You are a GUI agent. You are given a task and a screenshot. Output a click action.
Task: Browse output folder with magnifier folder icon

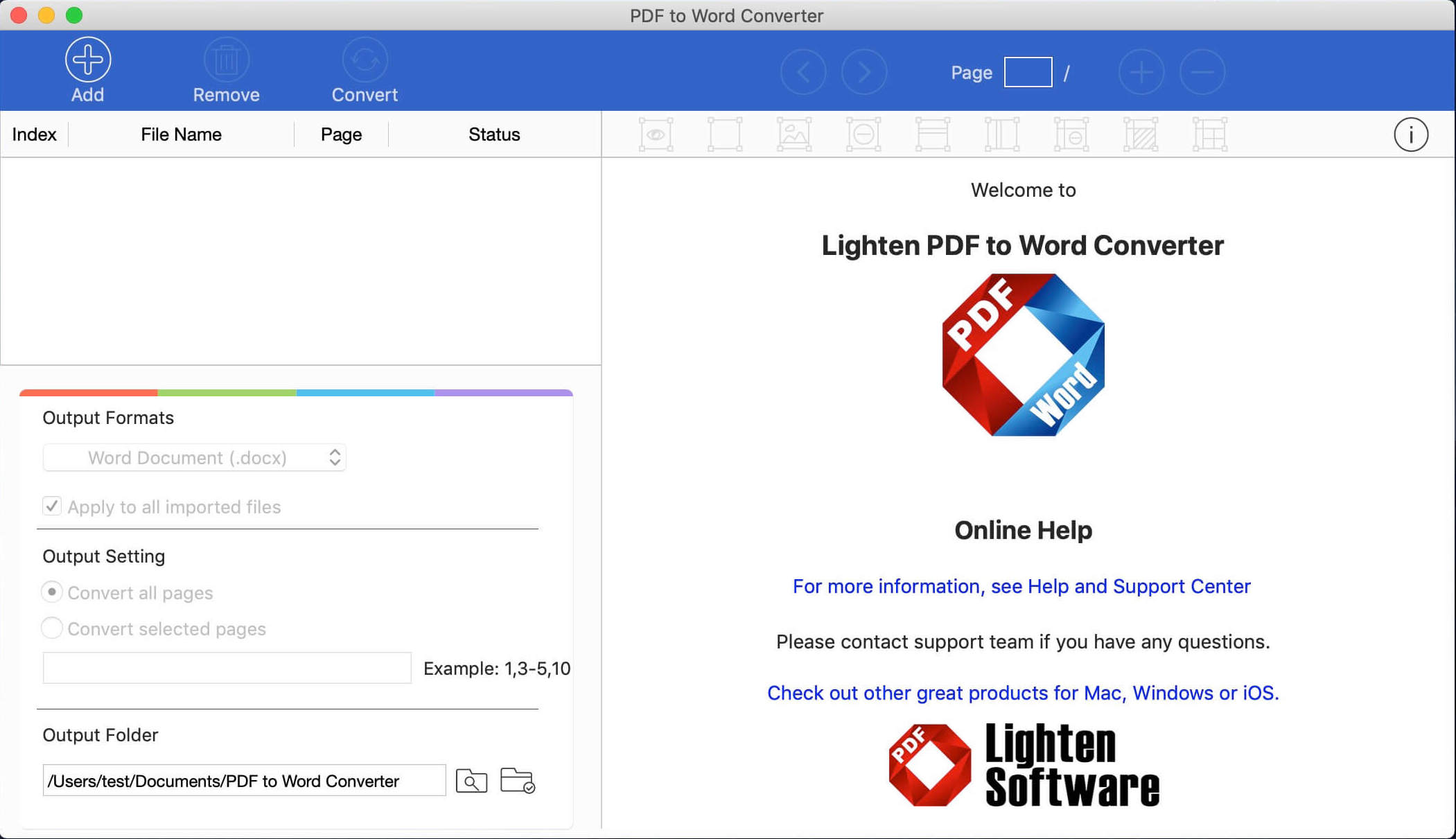pyautogui.click(x=471, y=781)
